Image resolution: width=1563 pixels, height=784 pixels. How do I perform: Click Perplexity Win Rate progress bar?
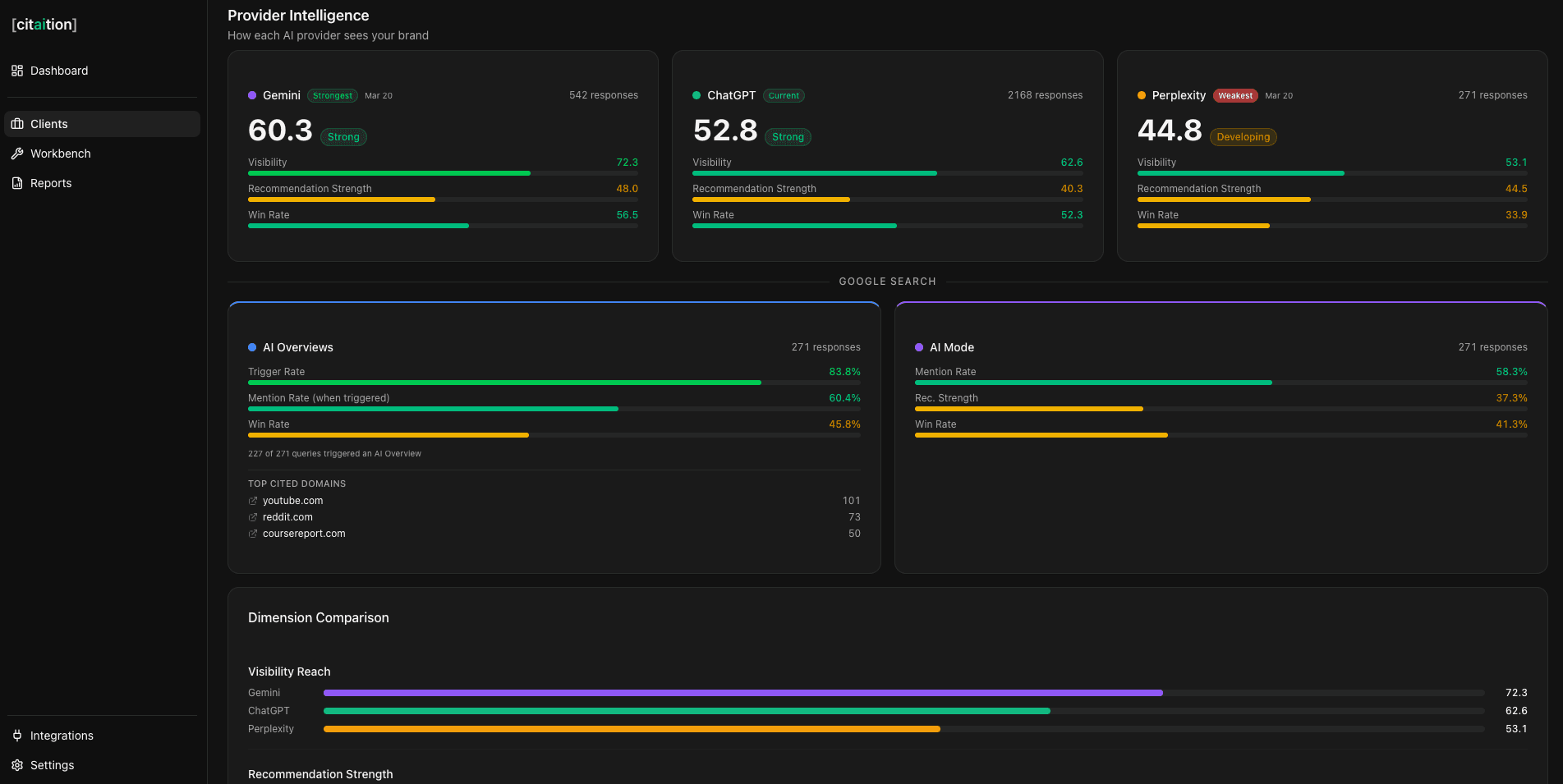coord(1332,226)
